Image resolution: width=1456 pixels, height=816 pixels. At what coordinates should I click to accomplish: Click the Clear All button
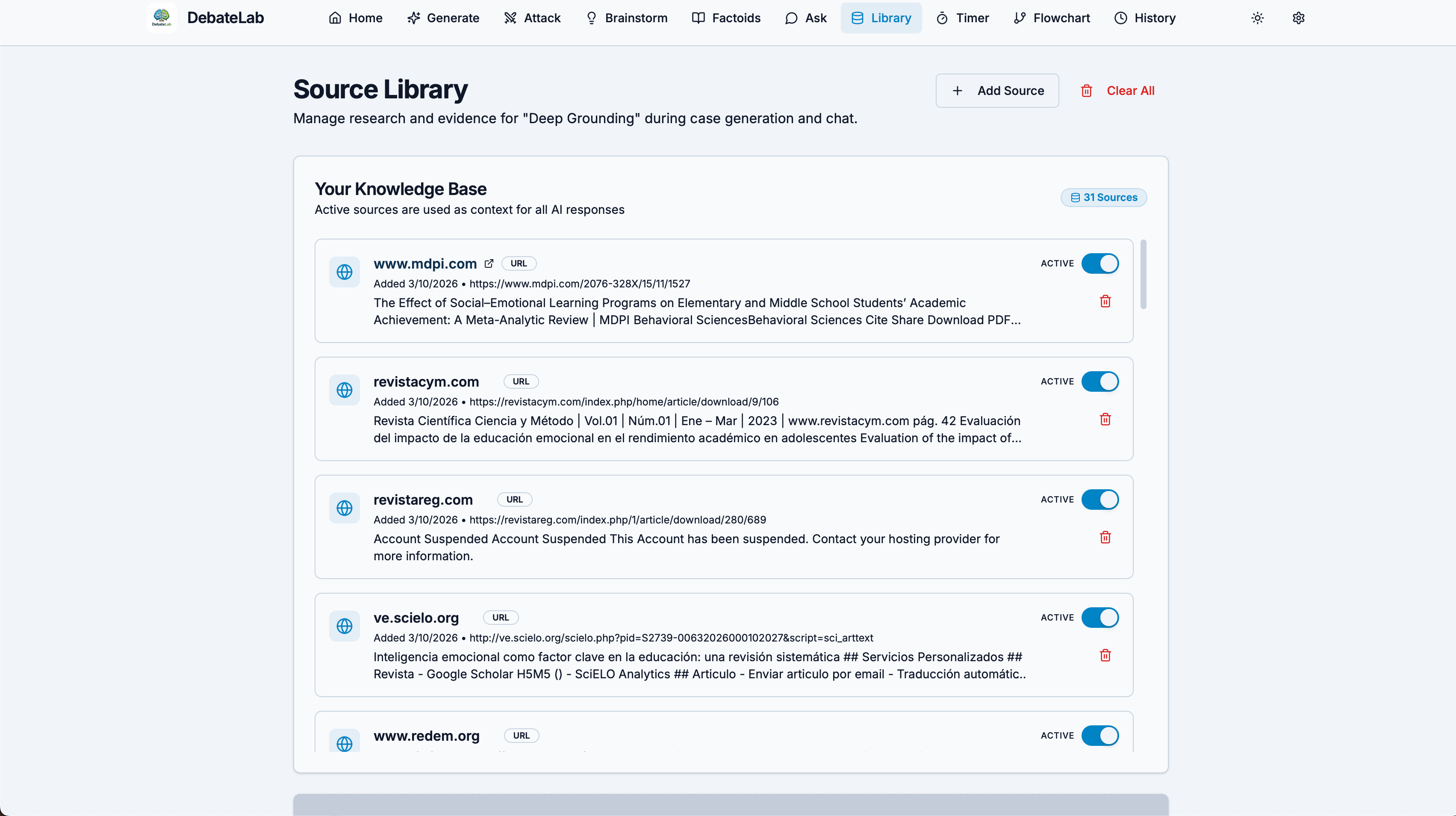point(1117,91)
